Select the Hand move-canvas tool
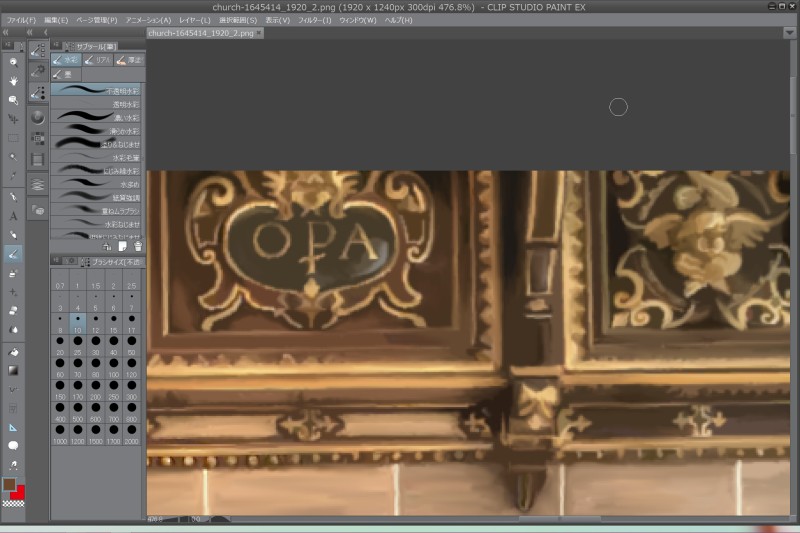 point(13,81)
